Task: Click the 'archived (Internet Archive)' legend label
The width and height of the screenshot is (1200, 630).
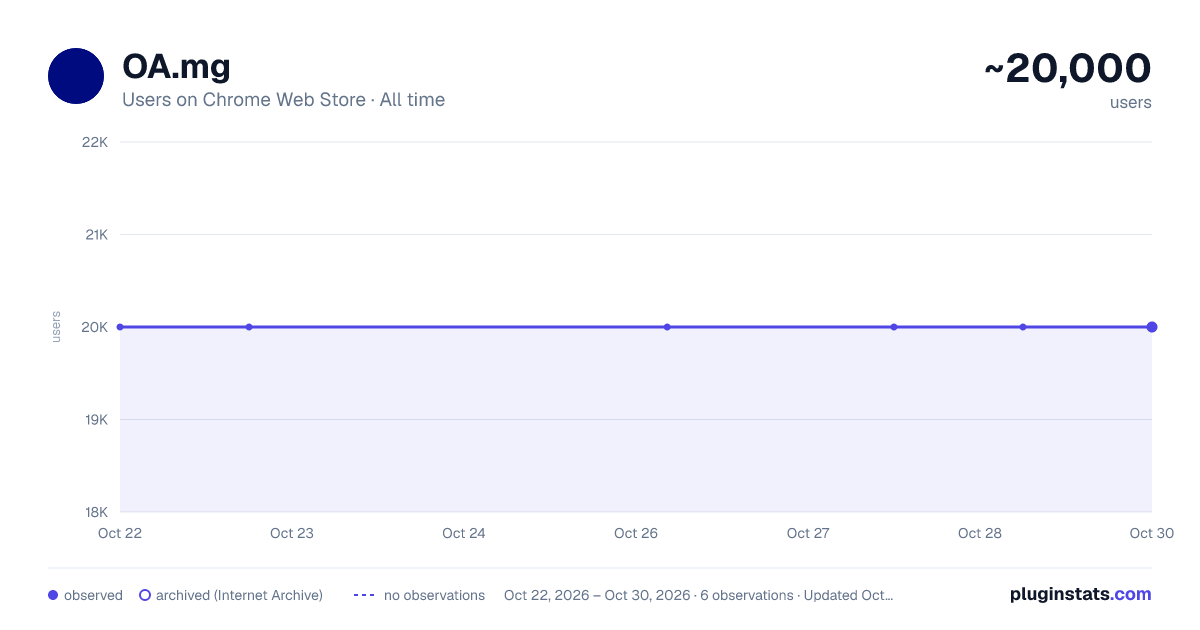Action: [x=239, y=595]
